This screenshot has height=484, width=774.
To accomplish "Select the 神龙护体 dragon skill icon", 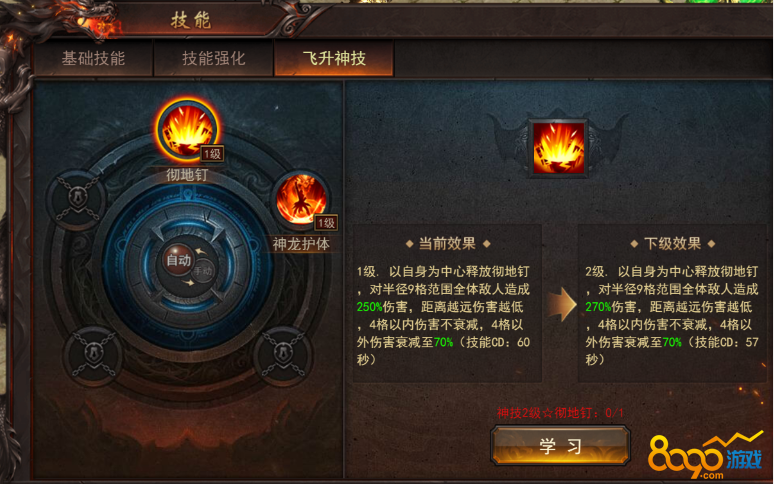I will coord(301,199).
